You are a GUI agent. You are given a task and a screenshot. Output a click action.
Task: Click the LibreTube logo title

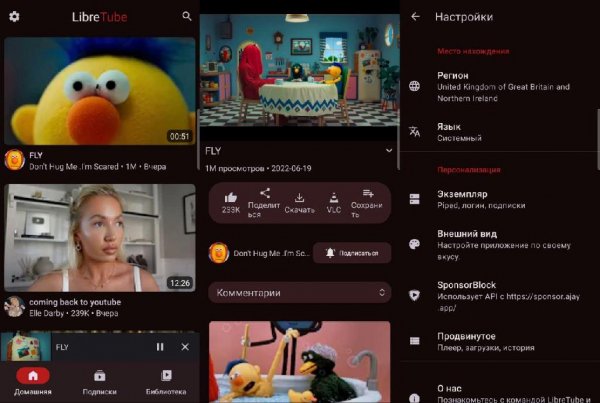(x=99, y=17)
